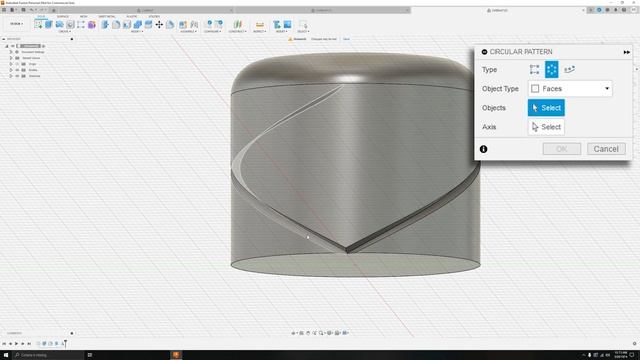The width and height of the screenshot is (640, 360).
Task: Select the Combine tool in Modify group
Action: (x=138, y=24)
